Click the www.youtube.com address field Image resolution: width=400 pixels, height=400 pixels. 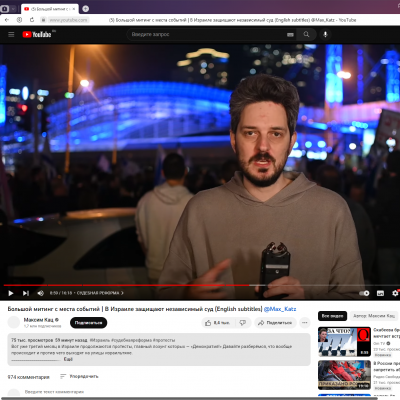tap(68, 20)
